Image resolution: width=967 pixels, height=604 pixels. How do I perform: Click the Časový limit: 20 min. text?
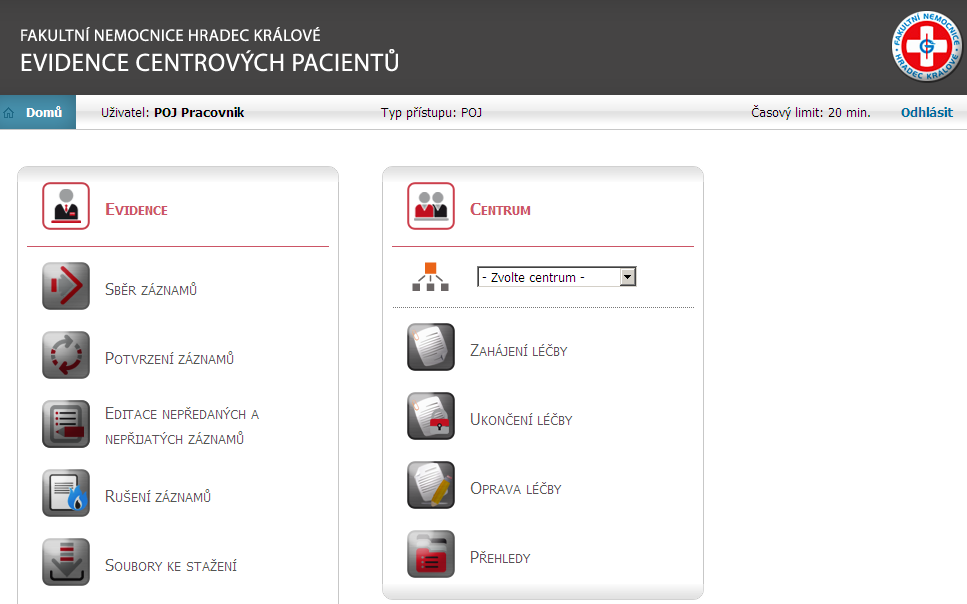[810, 113]
